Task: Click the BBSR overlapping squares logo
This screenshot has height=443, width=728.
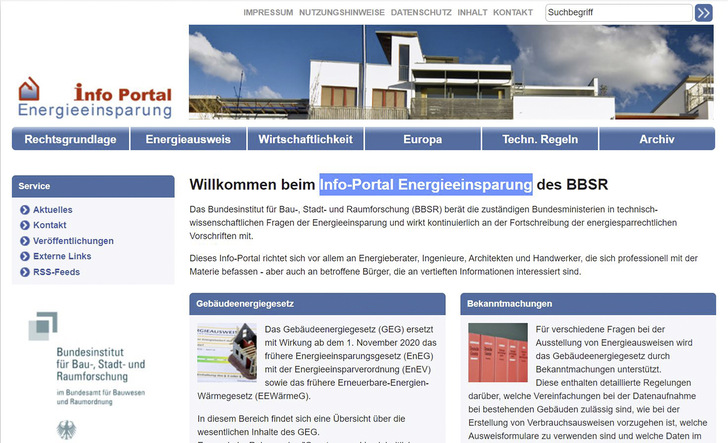Action: point(43,326)
